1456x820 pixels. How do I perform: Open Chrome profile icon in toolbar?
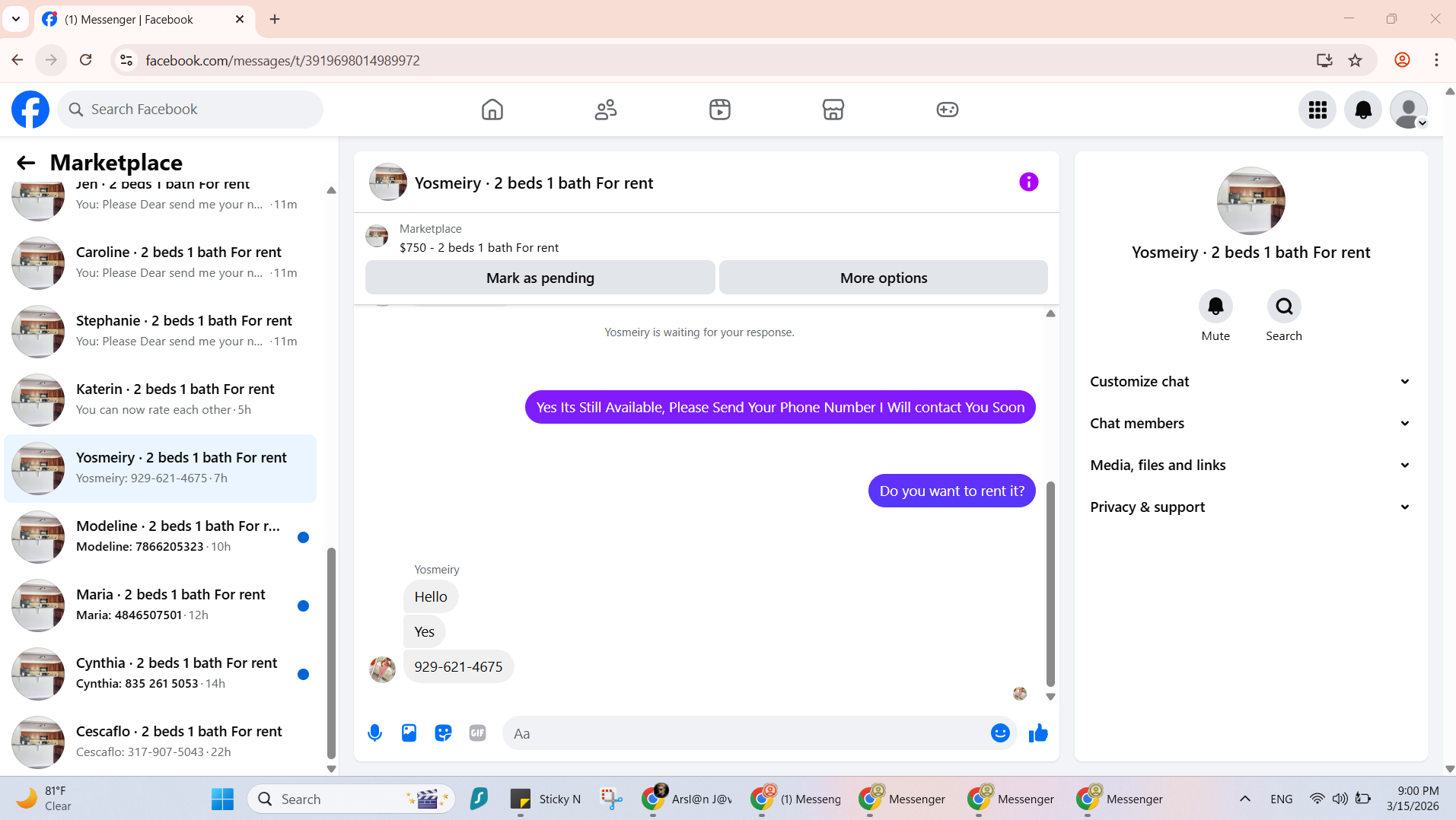point(1402,60)
